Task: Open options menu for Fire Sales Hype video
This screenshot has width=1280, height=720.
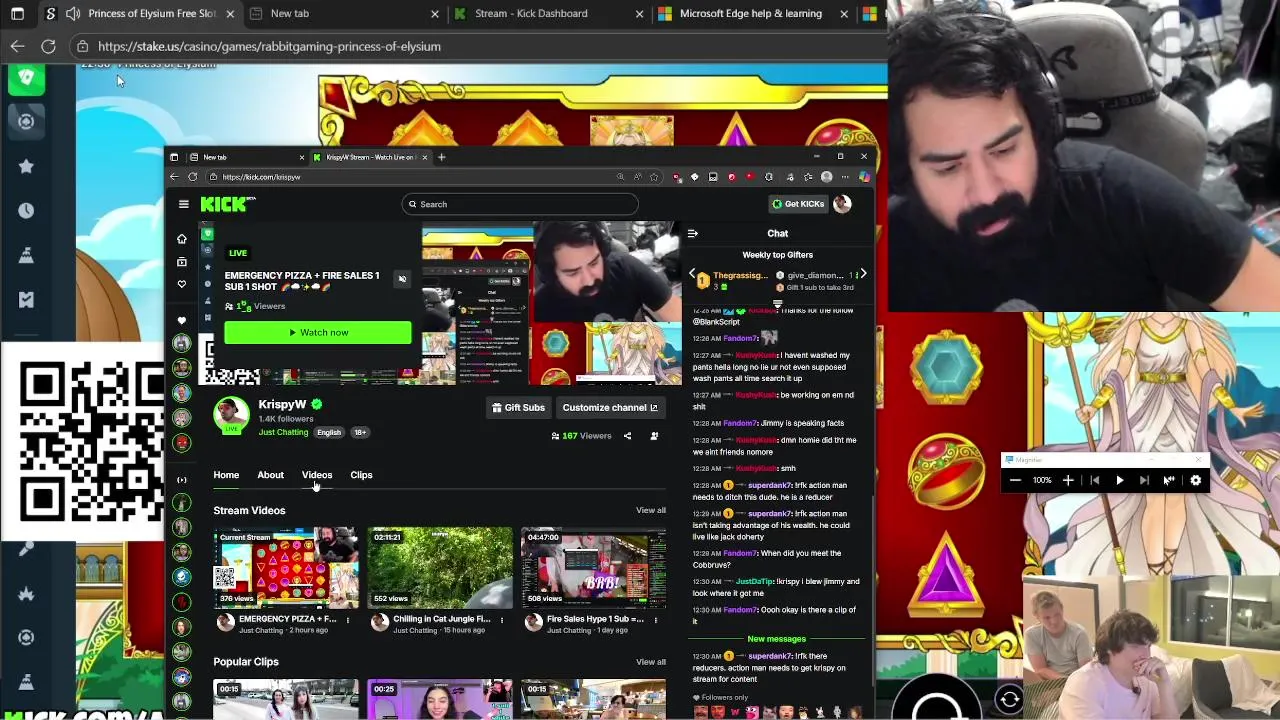Action: pyautogui.click(x=655, y=620)
